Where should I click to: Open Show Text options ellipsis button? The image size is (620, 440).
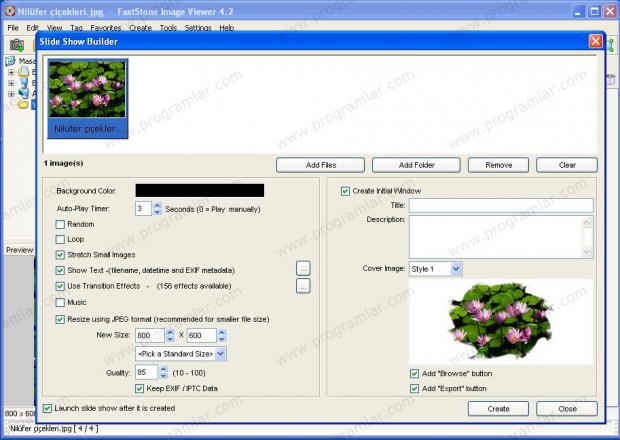tap(303, 268)
